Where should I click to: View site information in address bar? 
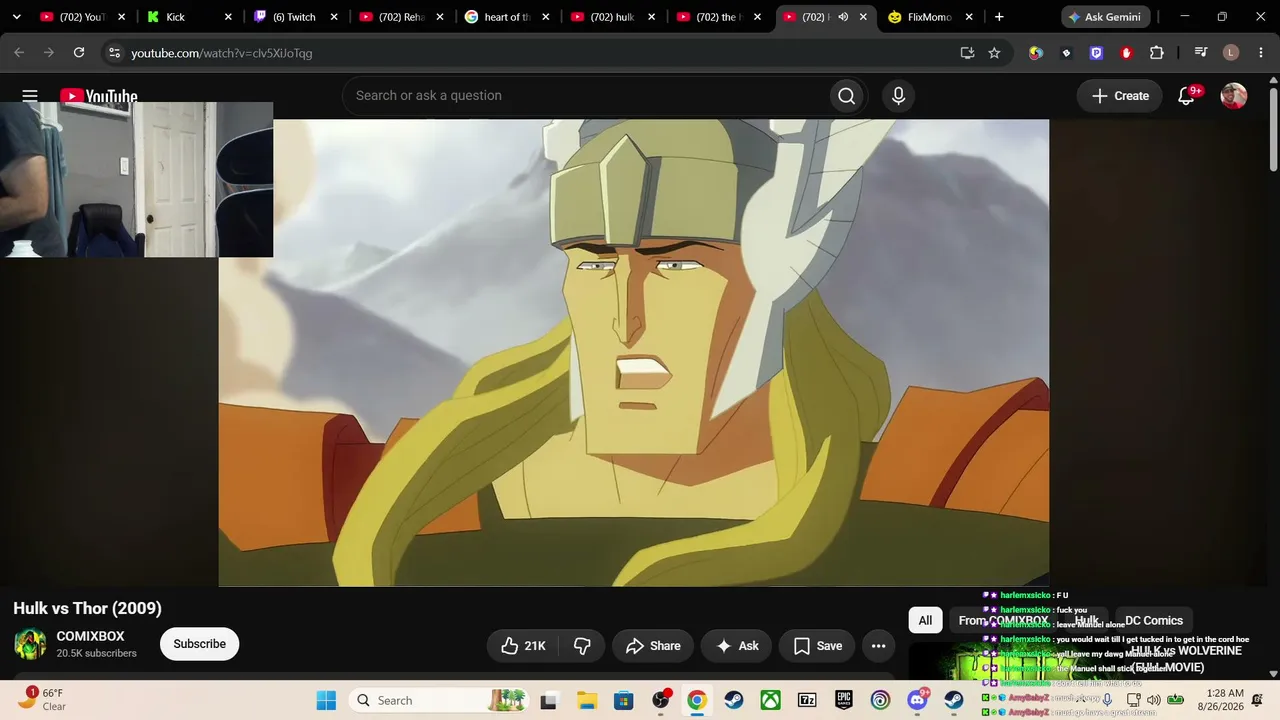click(x=114, y=53)
